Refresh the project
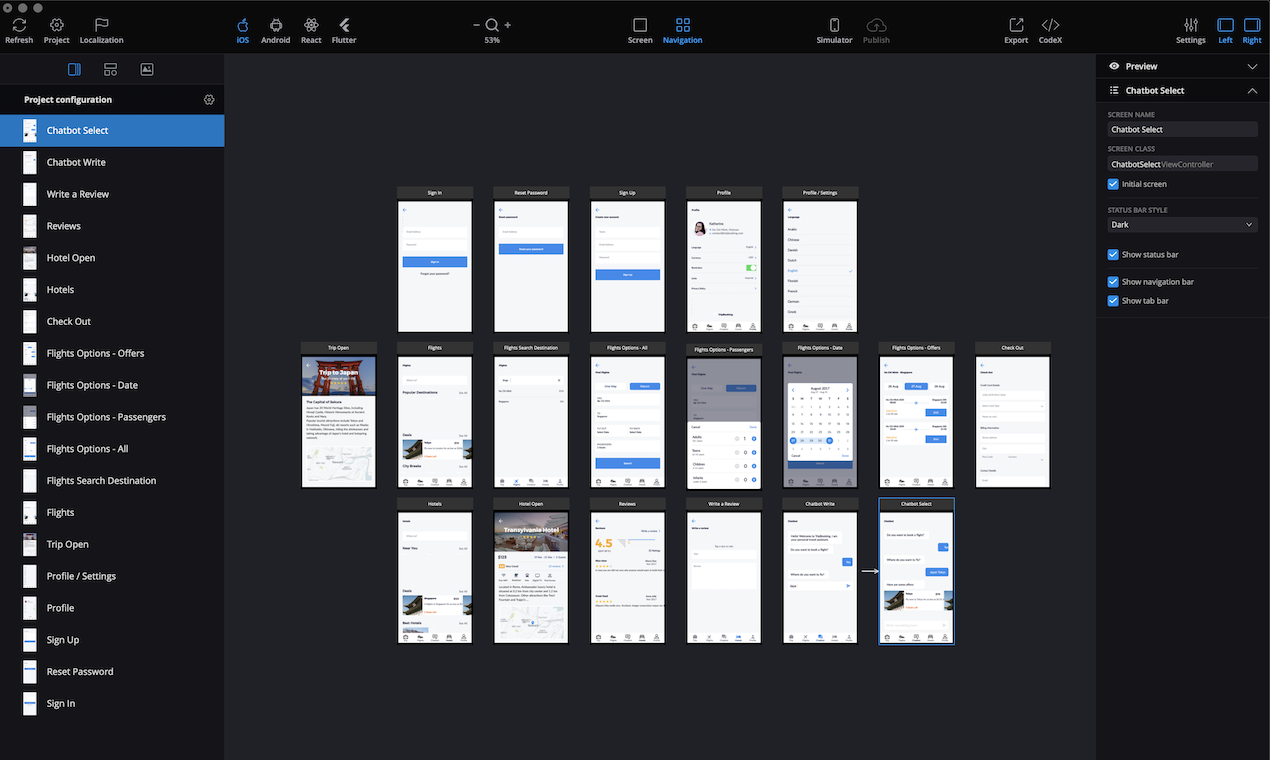This screenshot has width=1270, height=760. (18, 30)
